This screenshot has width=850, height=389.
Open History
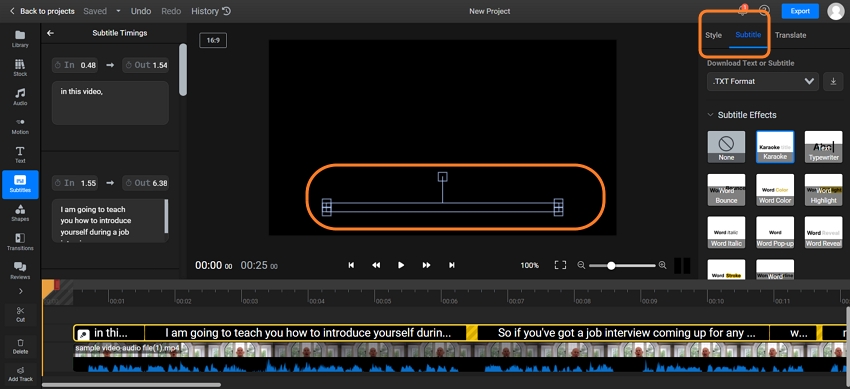pos(211,11)
